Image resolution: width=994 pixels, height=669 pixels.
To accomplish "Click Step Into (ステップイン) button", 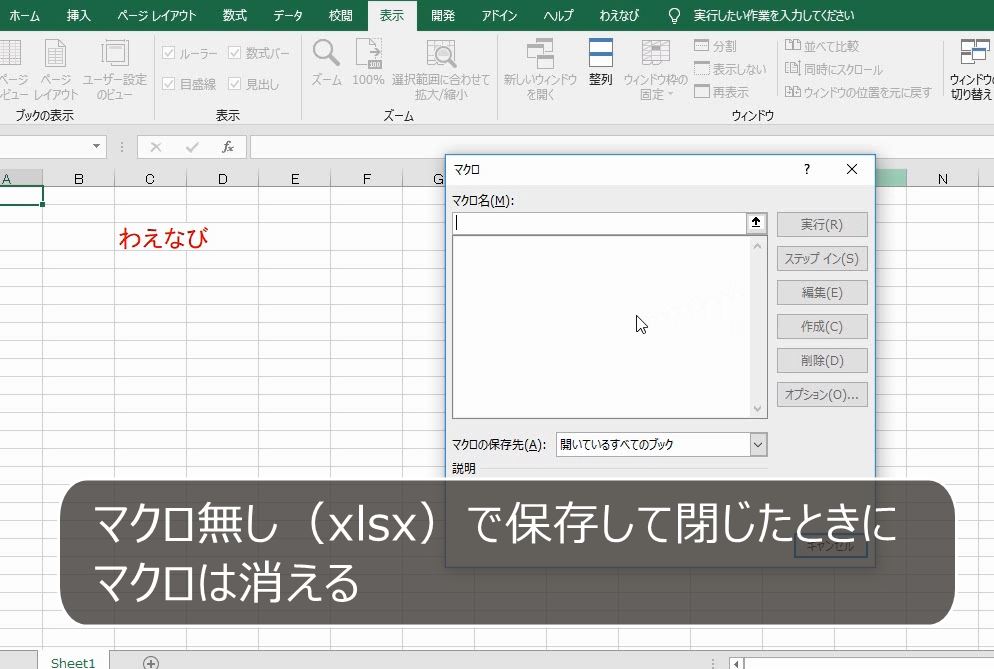I will tap(822, 259).
